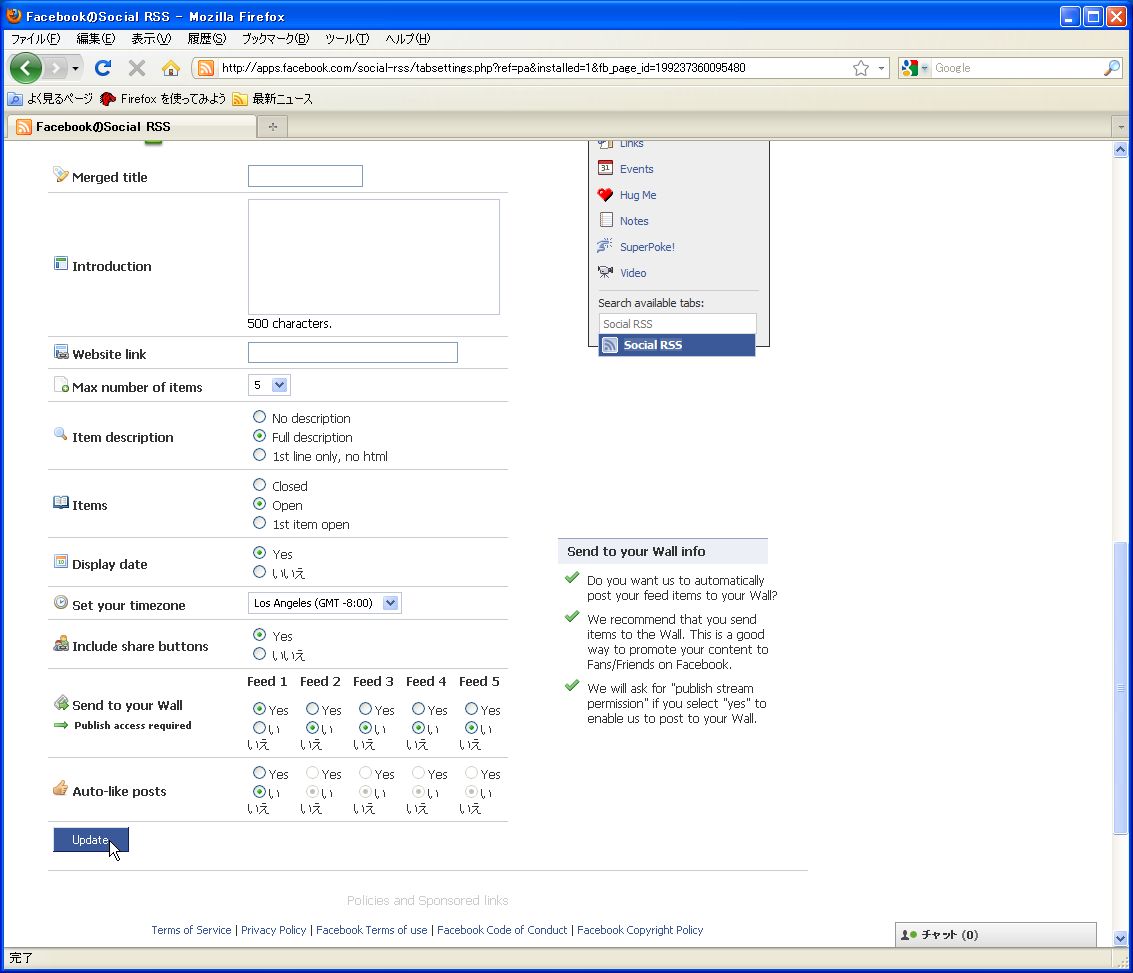Click the Firefox を使ってみよう bookmark icon
The height and width of the screenshot is (973, 1133).
108,99
